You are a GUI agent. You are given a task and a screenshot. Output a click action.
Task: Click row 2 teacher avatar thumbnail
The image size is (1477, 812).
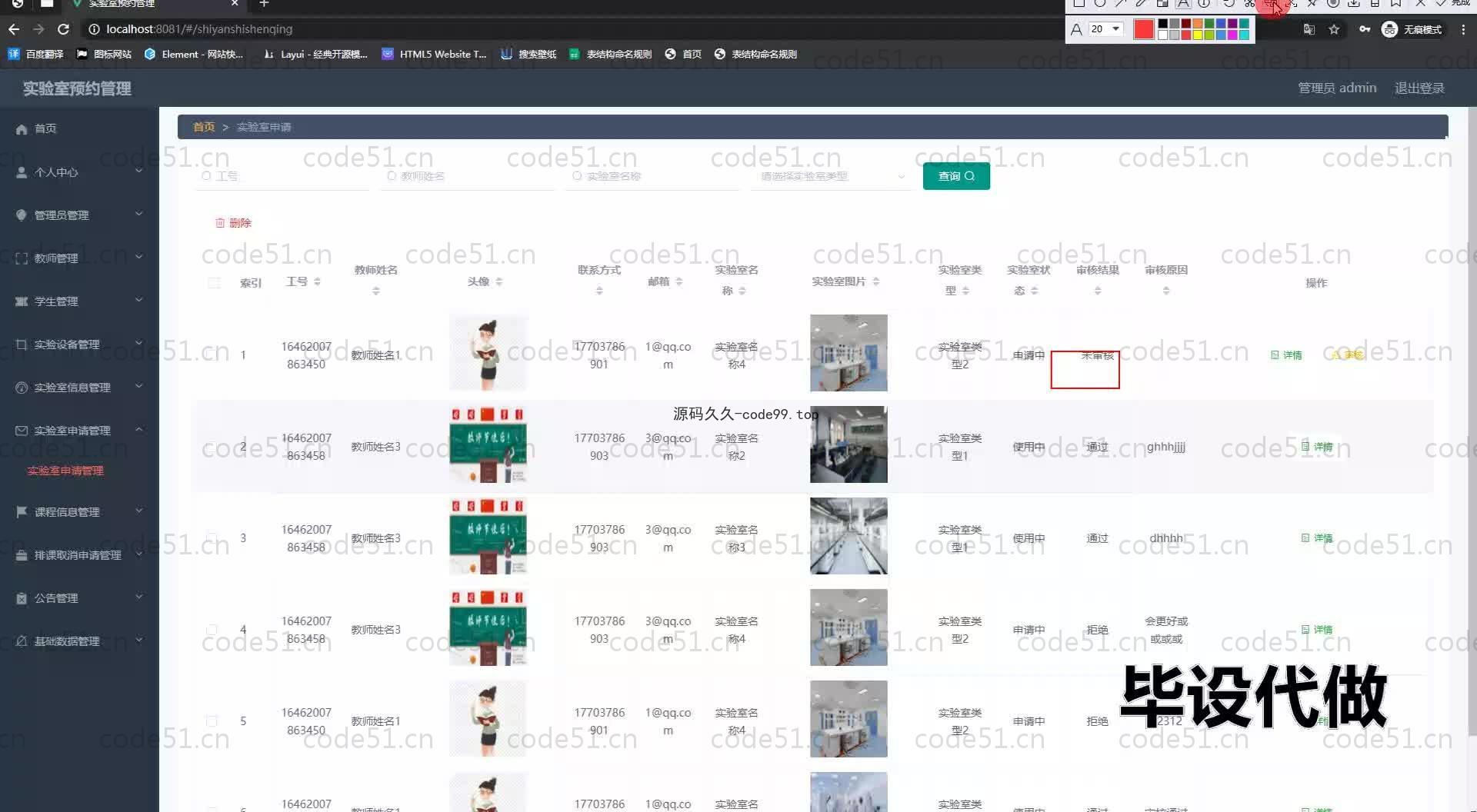coord(488,444)
